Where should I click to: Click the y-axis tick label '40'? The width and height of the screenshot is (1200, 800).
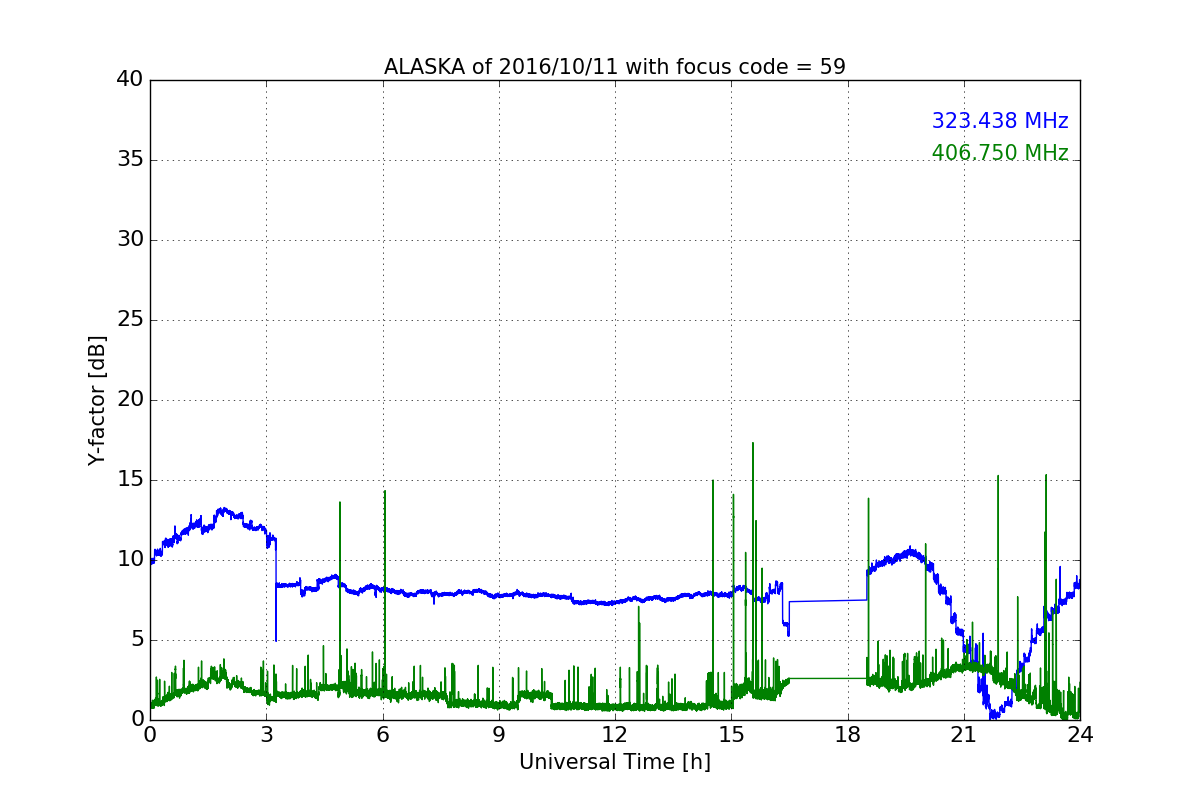tap(130, 80)
